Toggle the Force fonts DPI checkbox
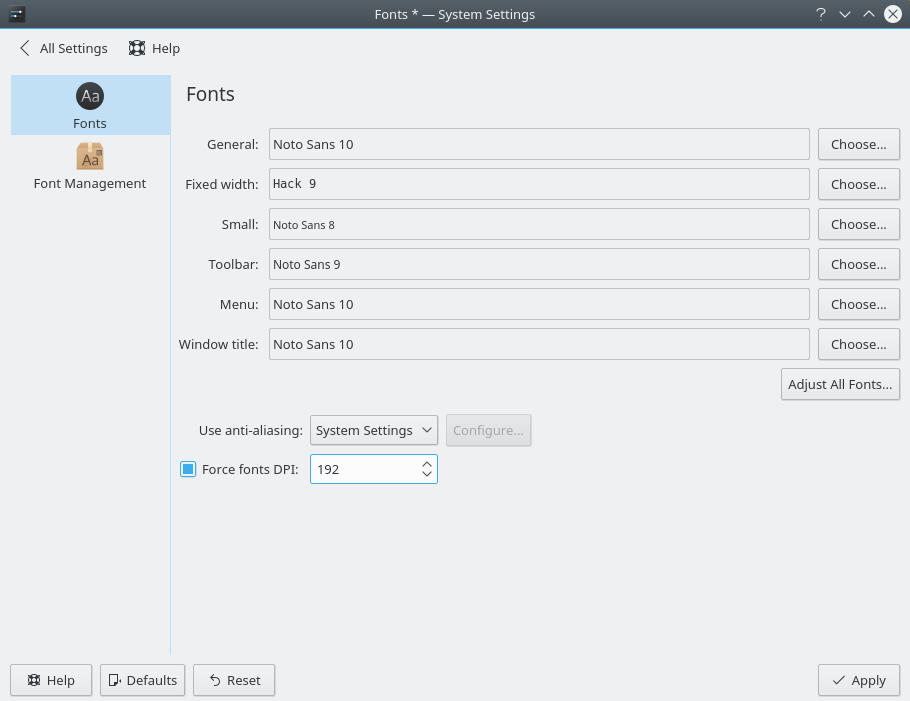The width and height of the screenshot is (910, 701). point(187,468)
